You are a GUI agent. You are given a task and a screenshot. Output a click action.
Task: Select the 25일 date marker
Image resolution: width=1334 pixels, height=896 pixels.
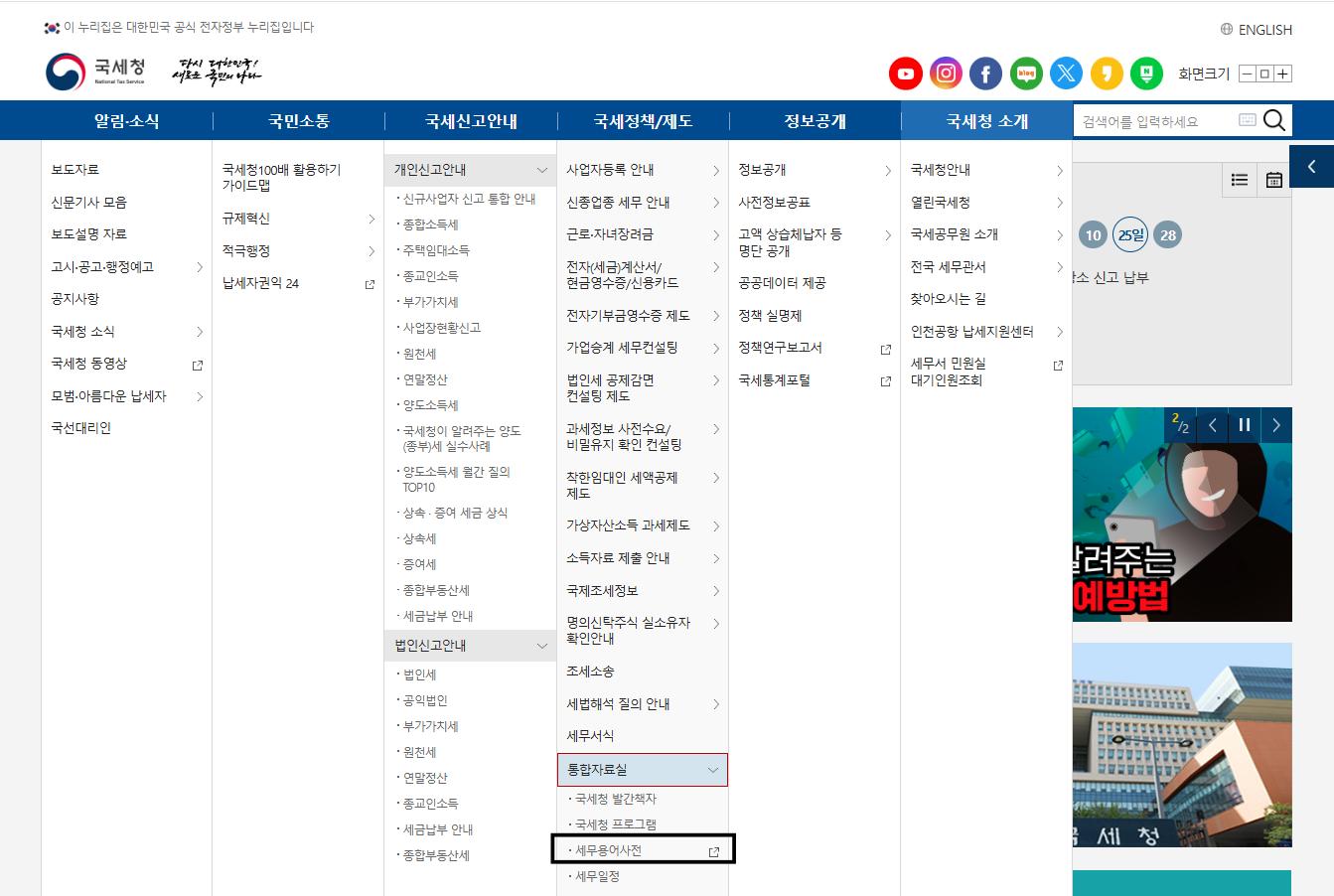coord(1130,235)
